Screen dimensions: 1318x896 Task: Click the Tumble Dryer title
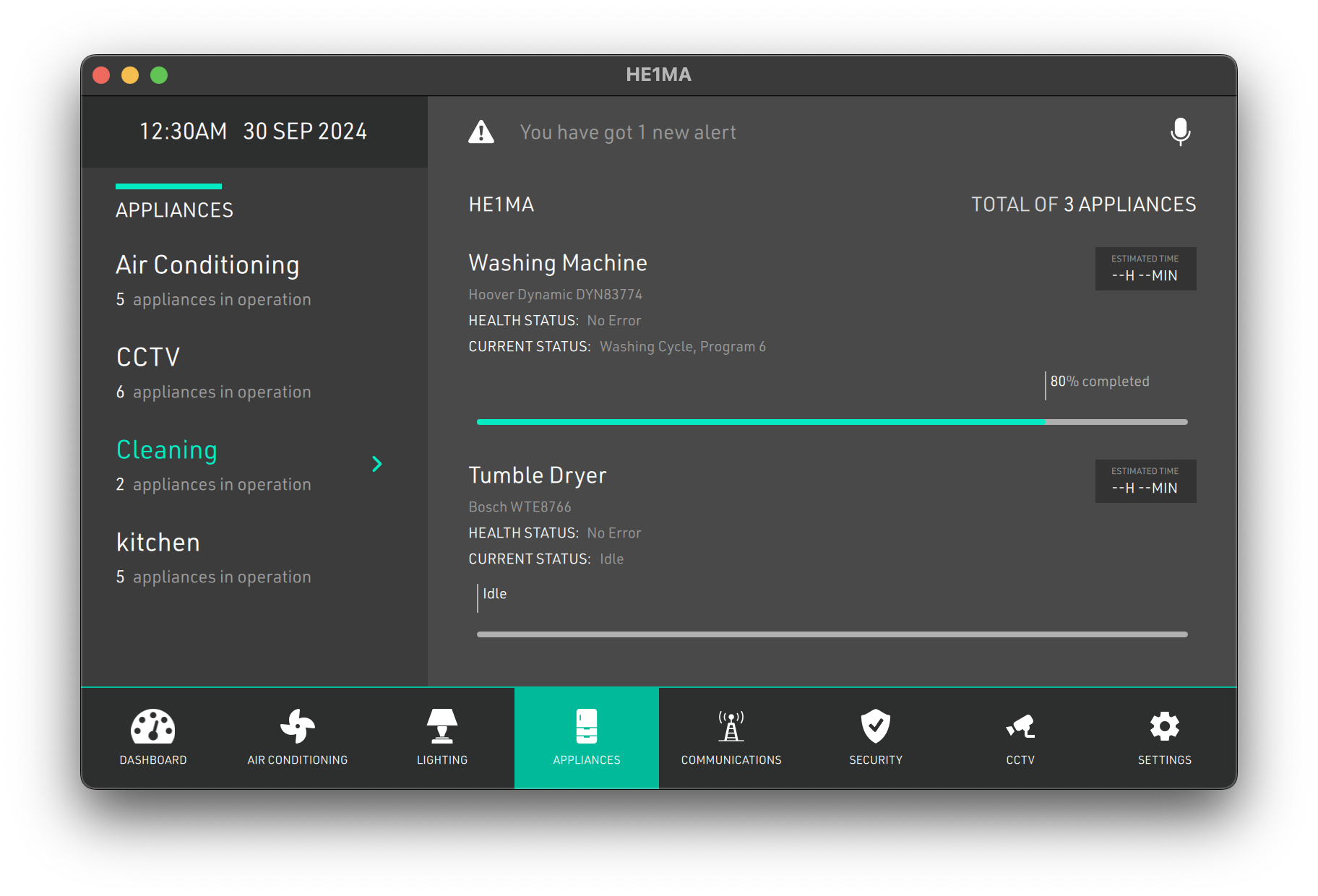538,475
